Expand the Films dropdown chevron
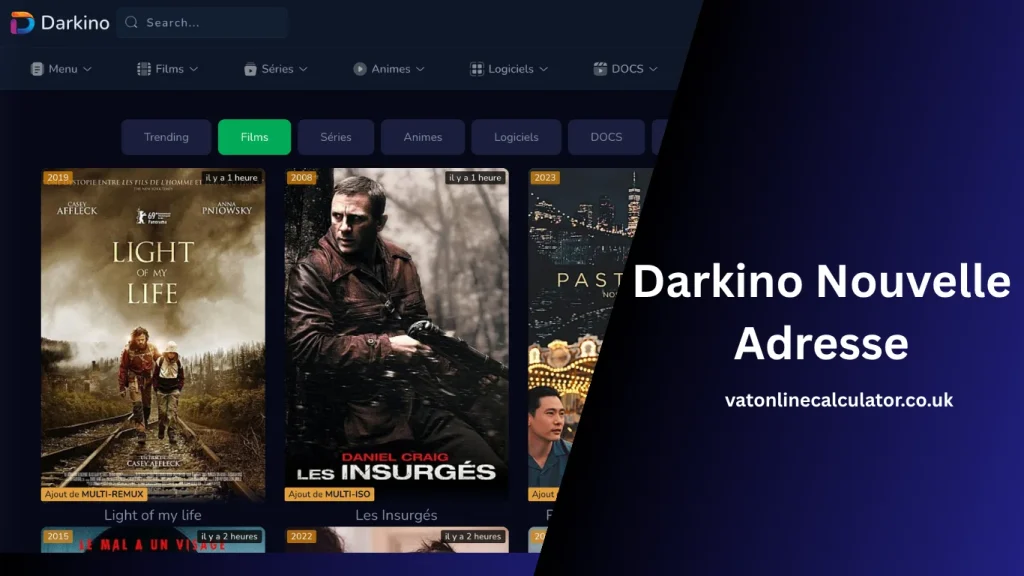This screenshot has width=1024, height=576. coord(194,69)
